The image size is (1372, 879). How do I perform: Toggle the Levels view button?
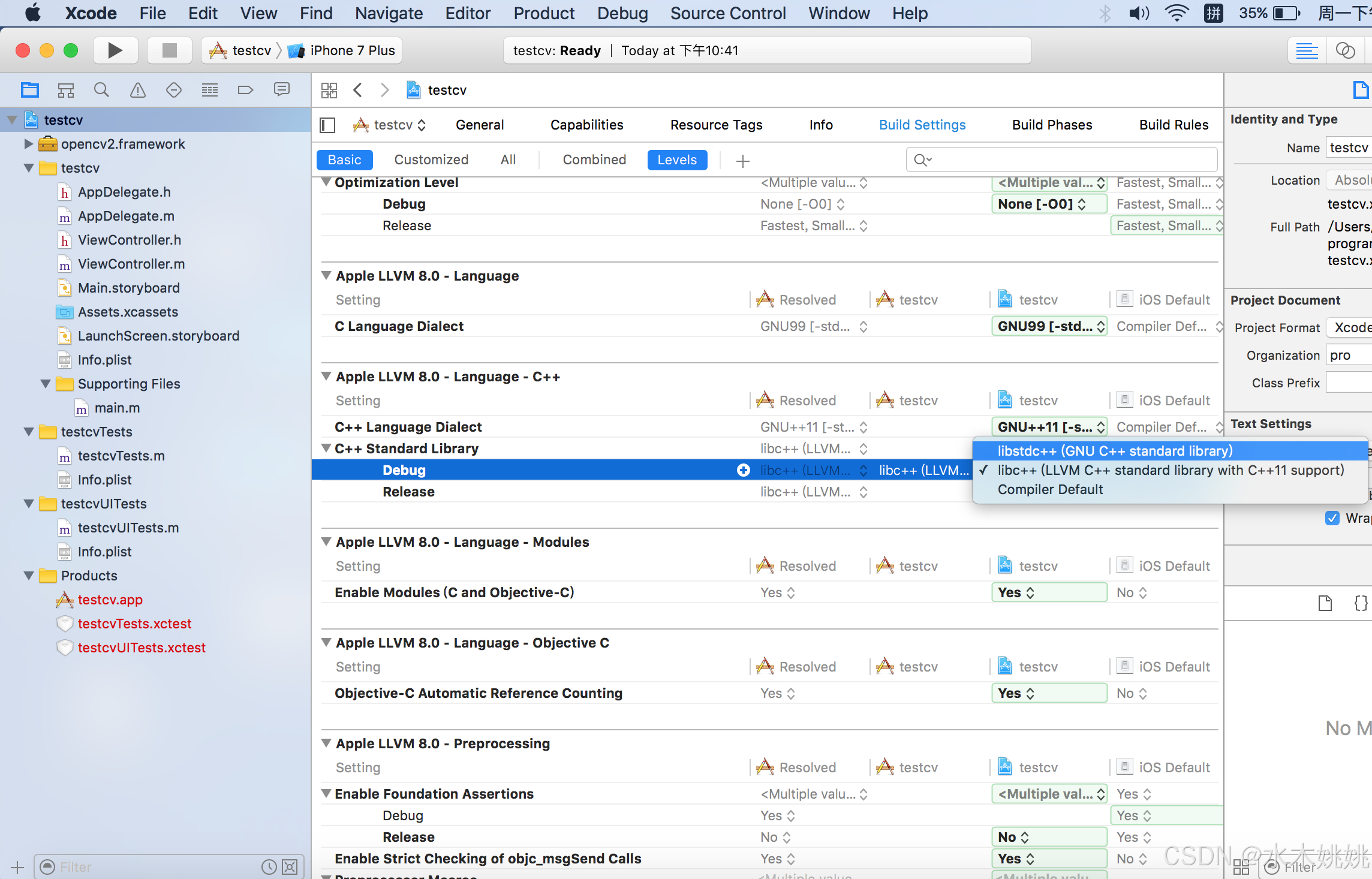click(x=676, y=160)
